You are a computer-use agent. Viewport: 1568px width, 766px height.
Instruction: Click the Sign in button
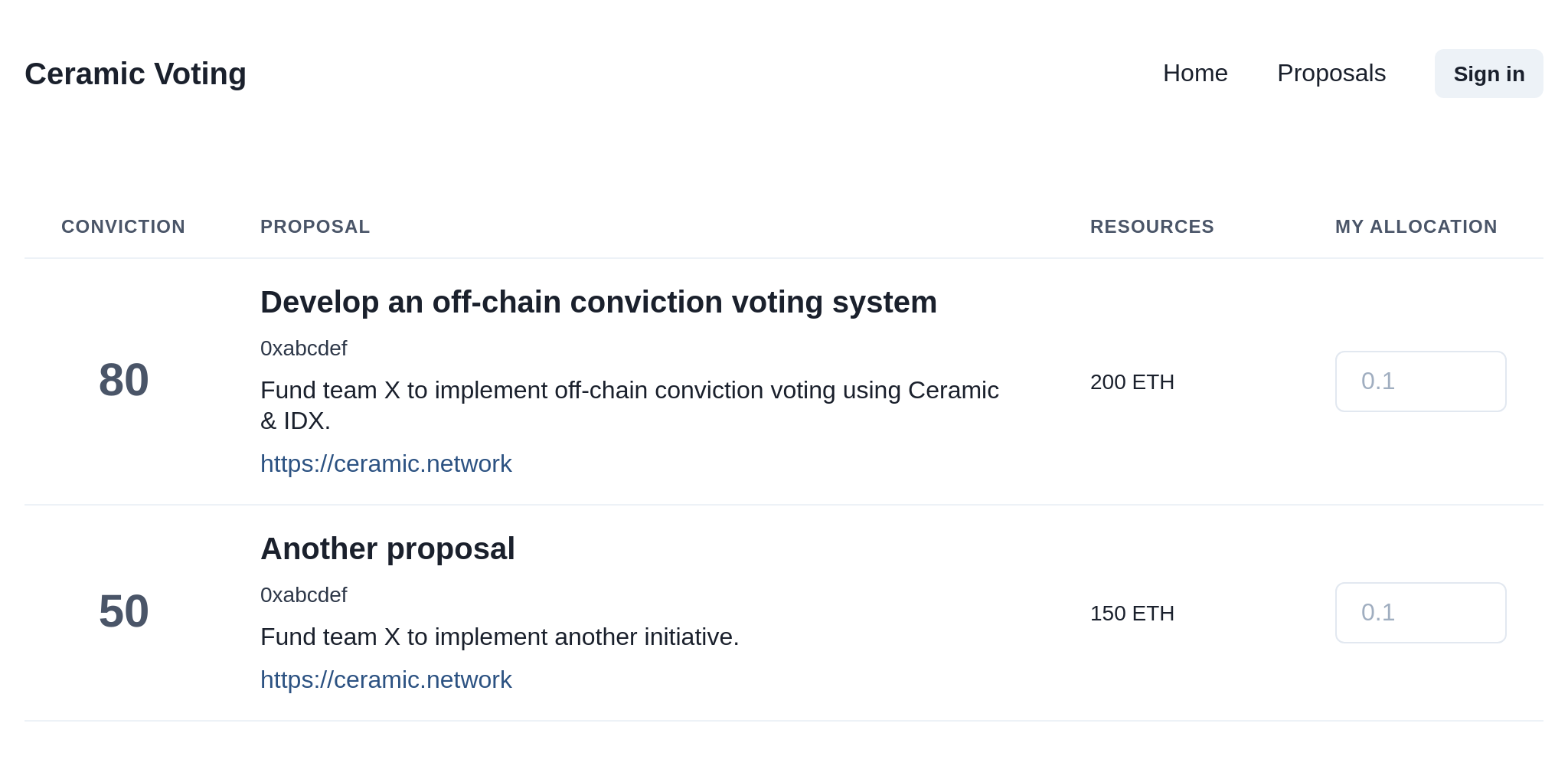(1488, 74)
